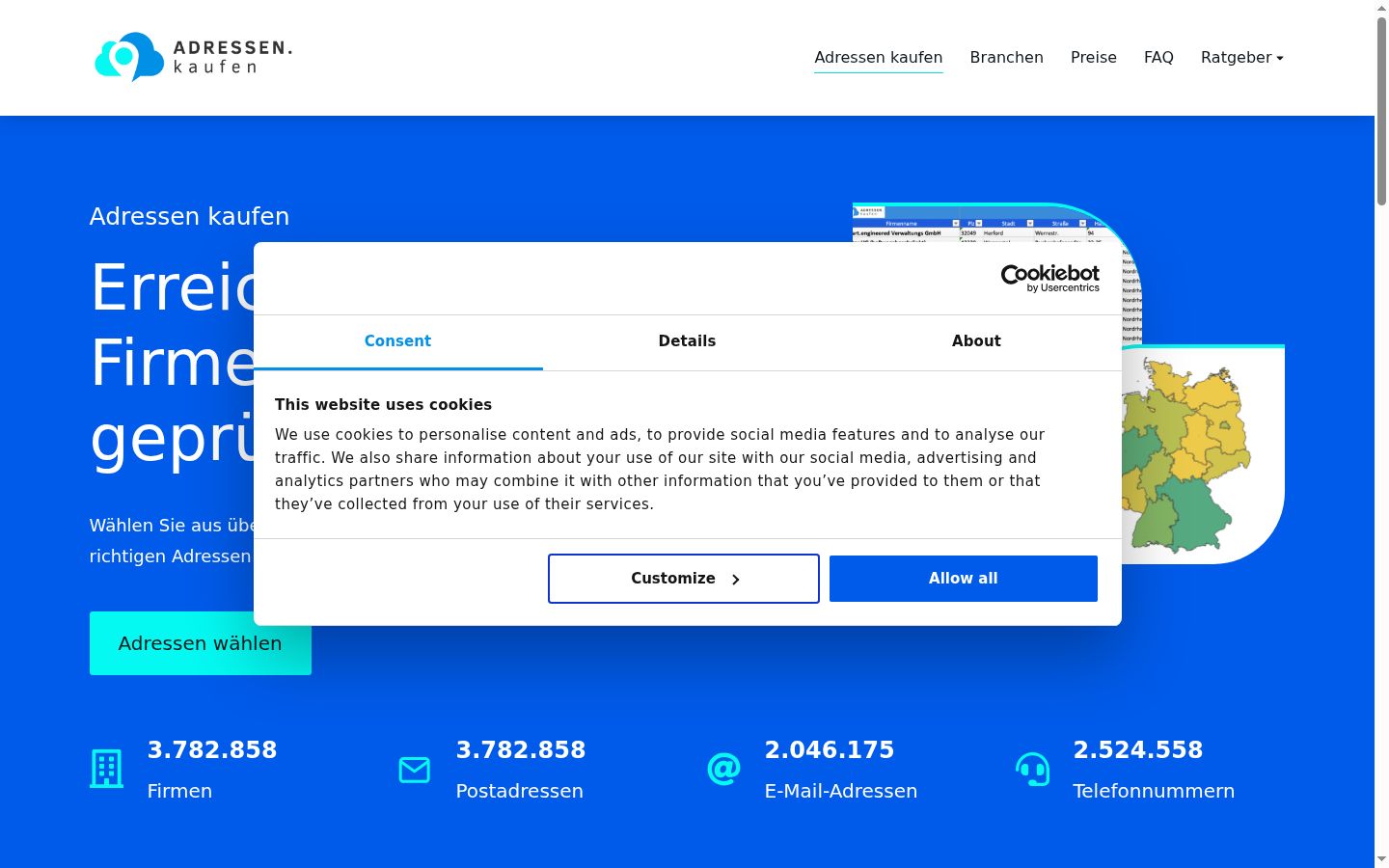Click the Firmen building icon
Viewport: 1389px width, 868px height.
click(106, 769)
